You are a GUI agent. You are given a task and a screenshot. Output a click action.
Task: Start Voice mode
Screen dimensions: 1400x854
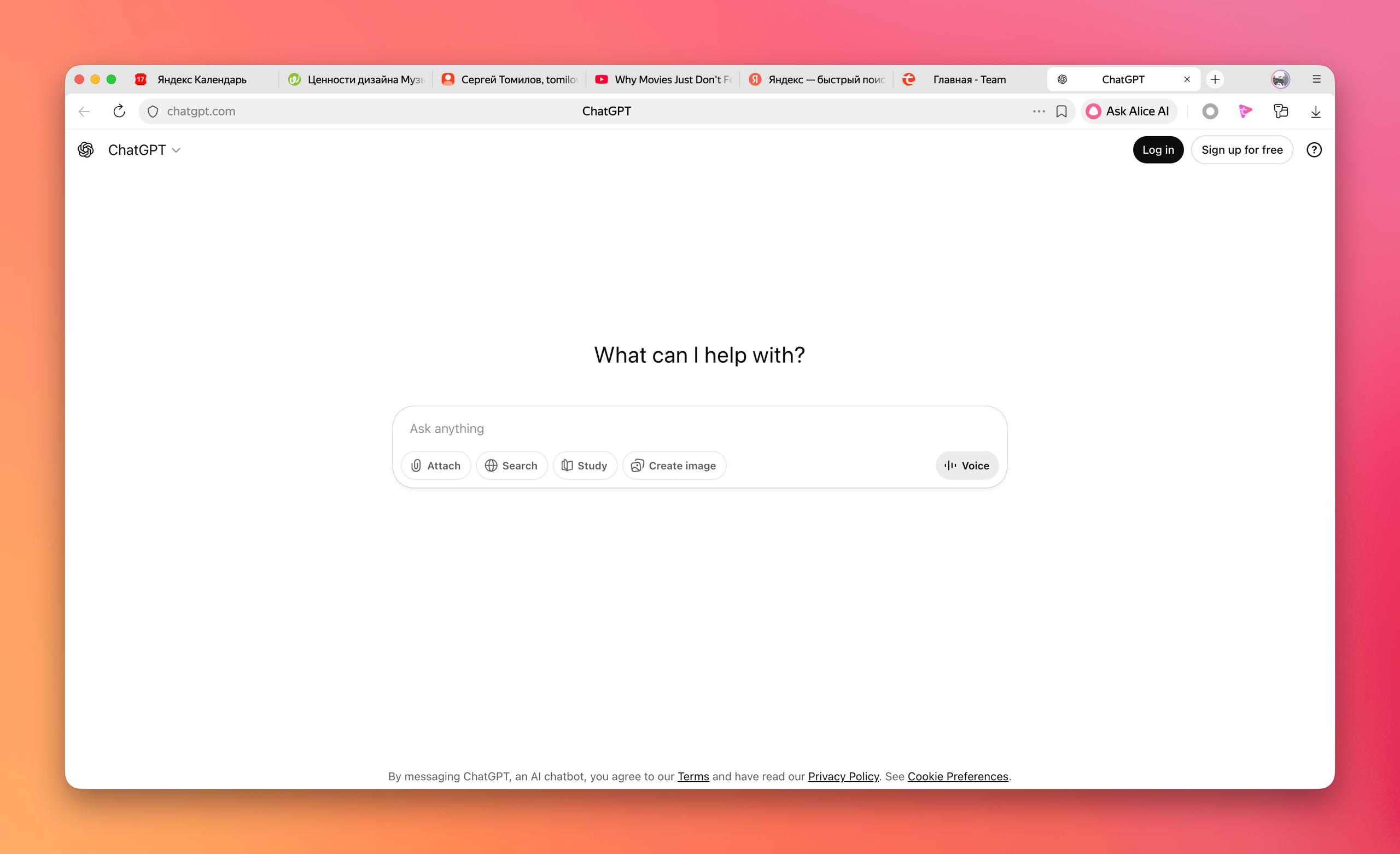(967, 466)
